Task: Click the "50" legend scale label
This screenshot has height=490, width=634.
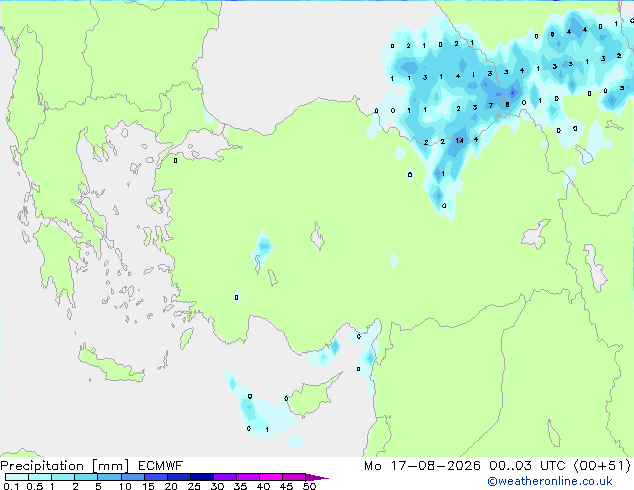Action: [x=309, y=486]
